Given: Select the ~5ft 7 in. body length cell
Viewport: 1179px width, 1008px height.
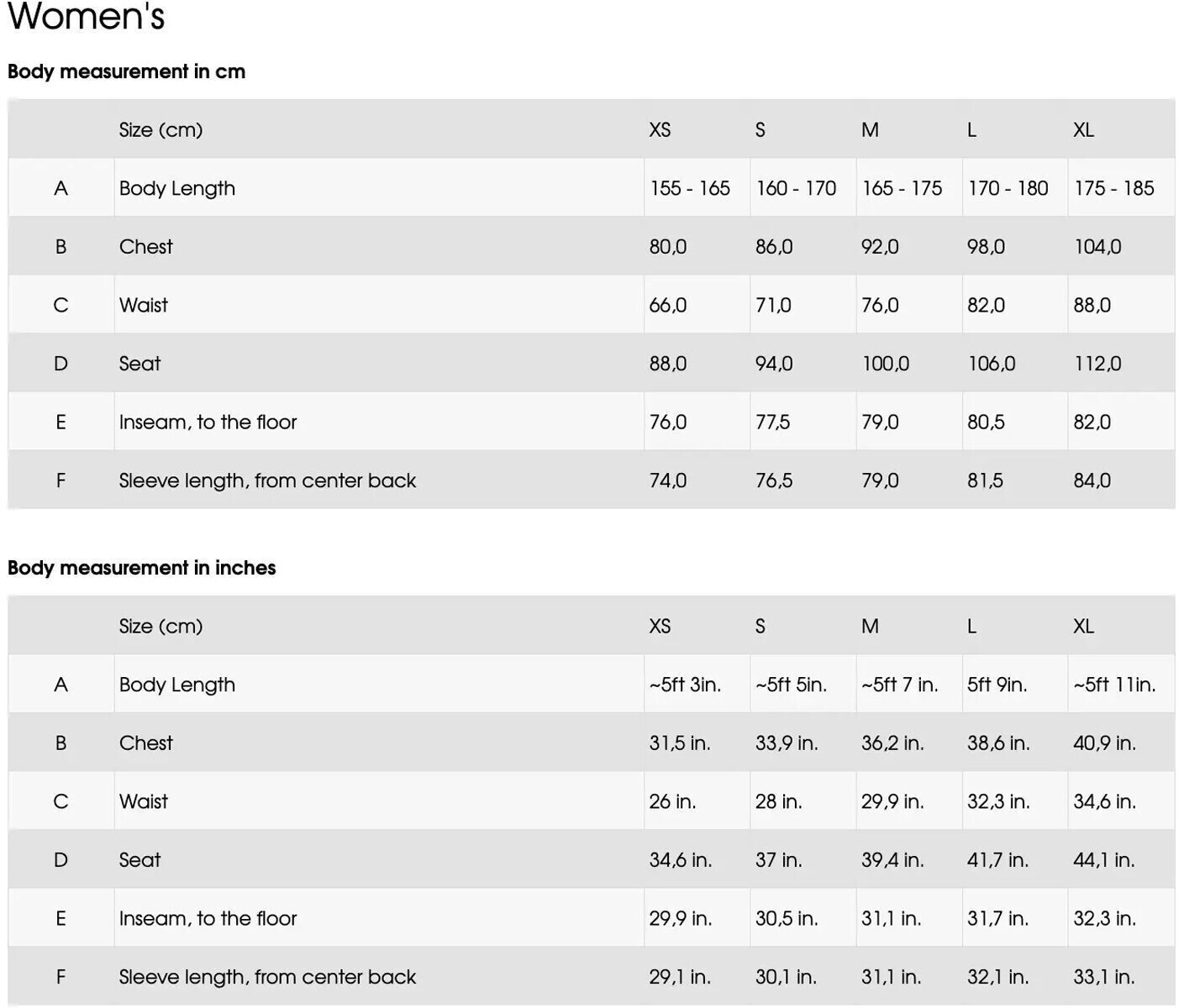Looking at the screenshot, I should coord(899,685).
